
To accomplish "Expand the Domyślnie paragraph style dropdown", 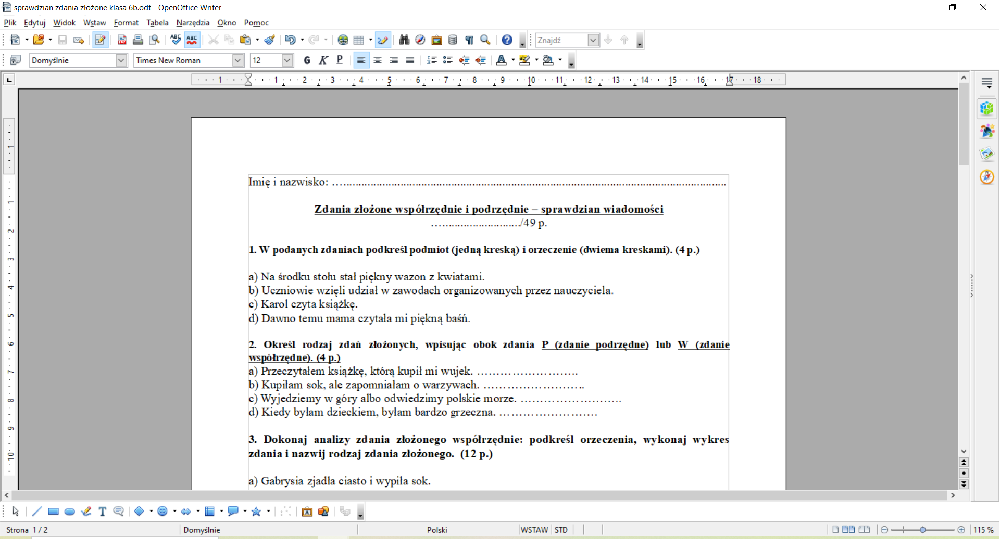I will (121, 60).
